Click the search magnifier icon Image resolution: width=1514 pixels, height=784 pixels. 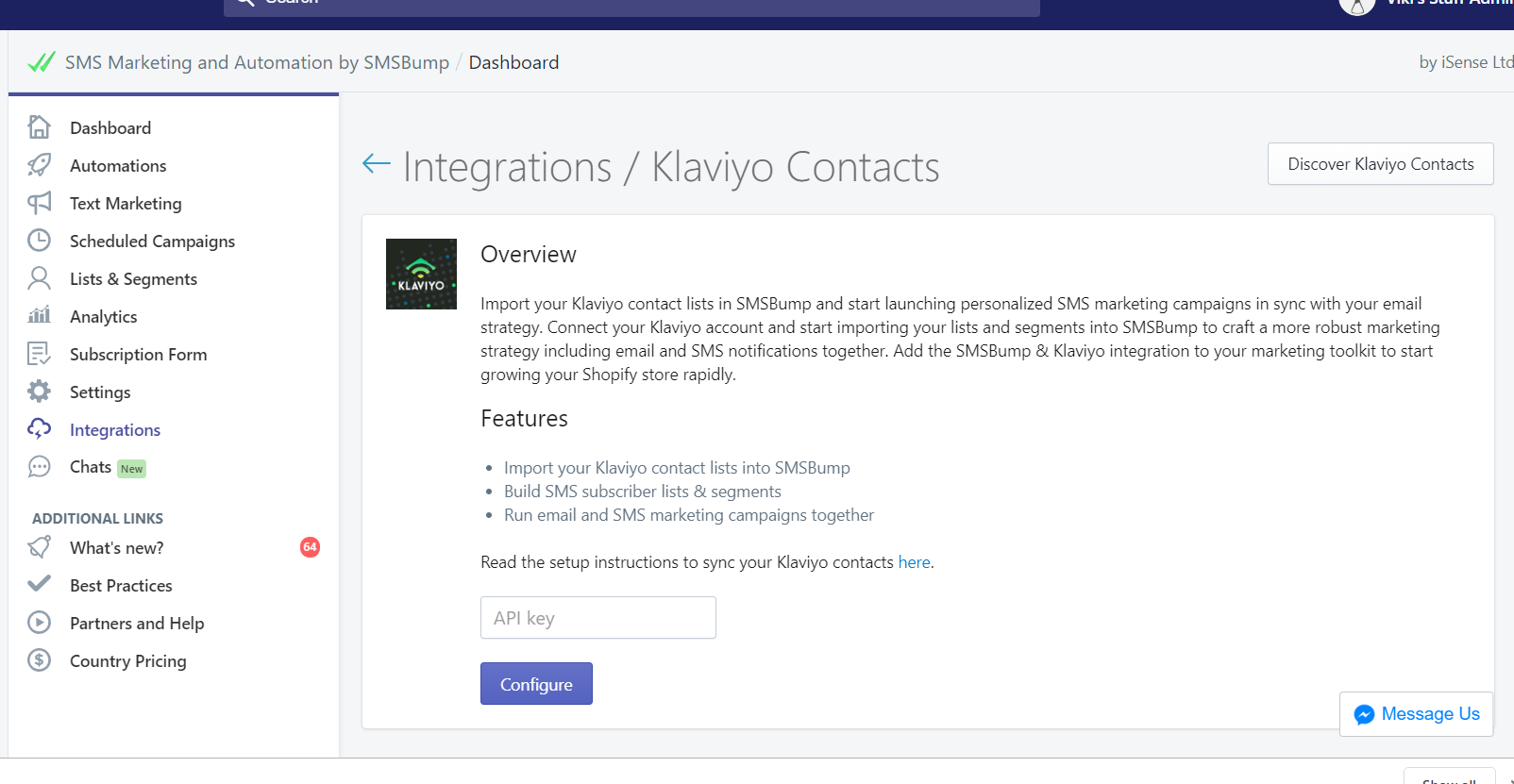(245, 2)
